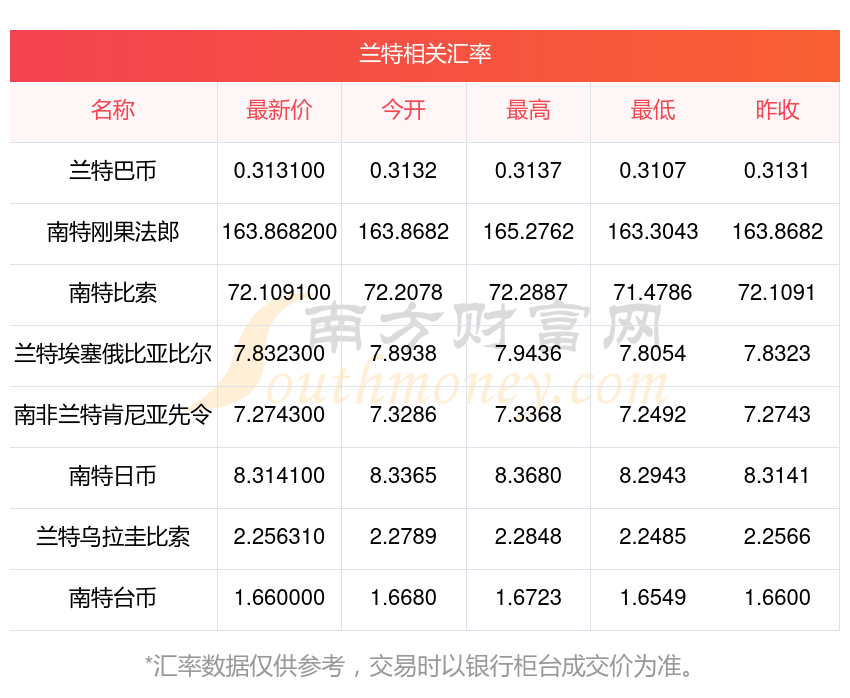Viewport: 850px width, 698px height.
Task: Click low value 7.8054
Action: click(x=653, y=354)
